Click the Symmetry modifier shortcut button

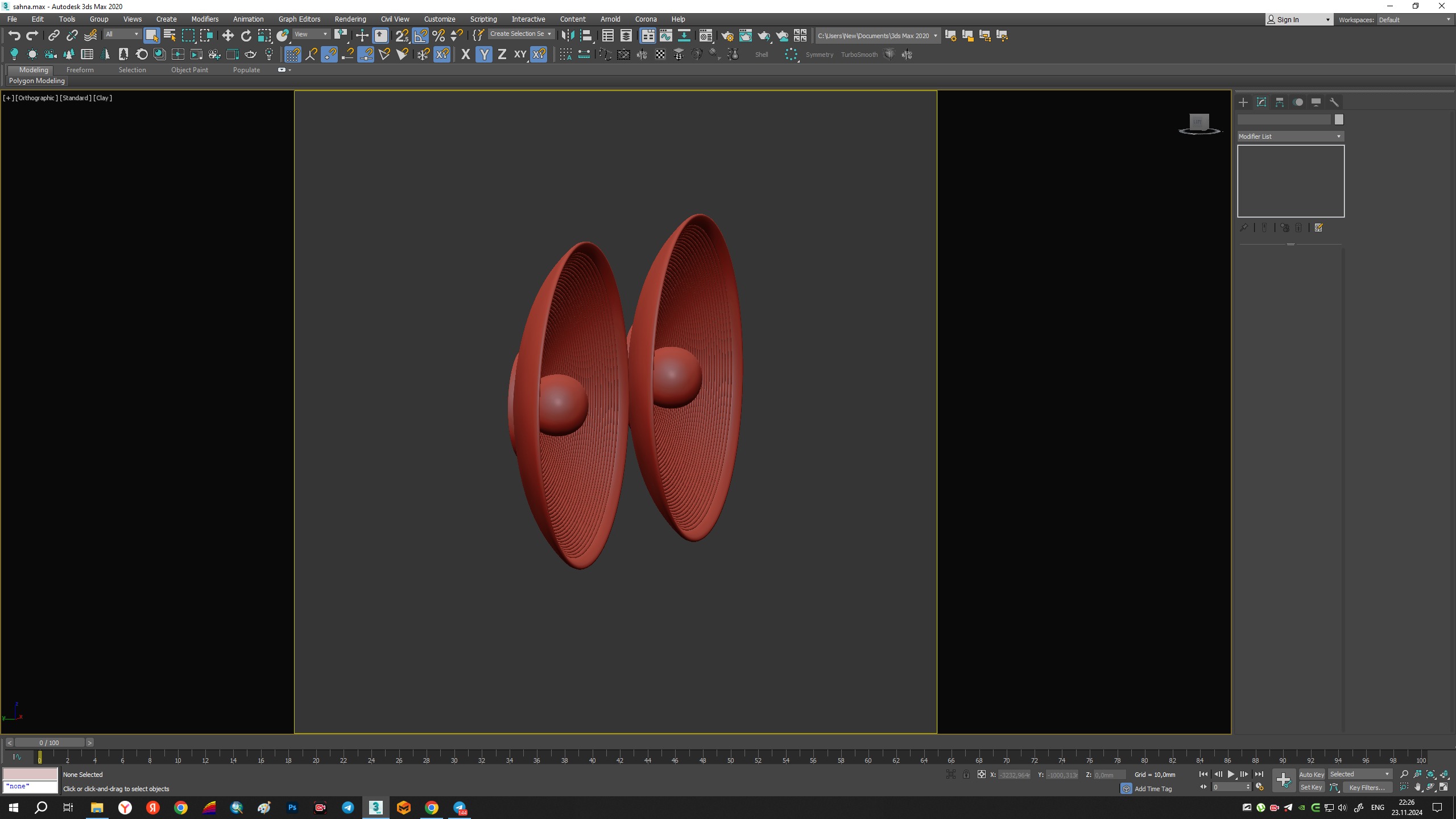point(819,55)
